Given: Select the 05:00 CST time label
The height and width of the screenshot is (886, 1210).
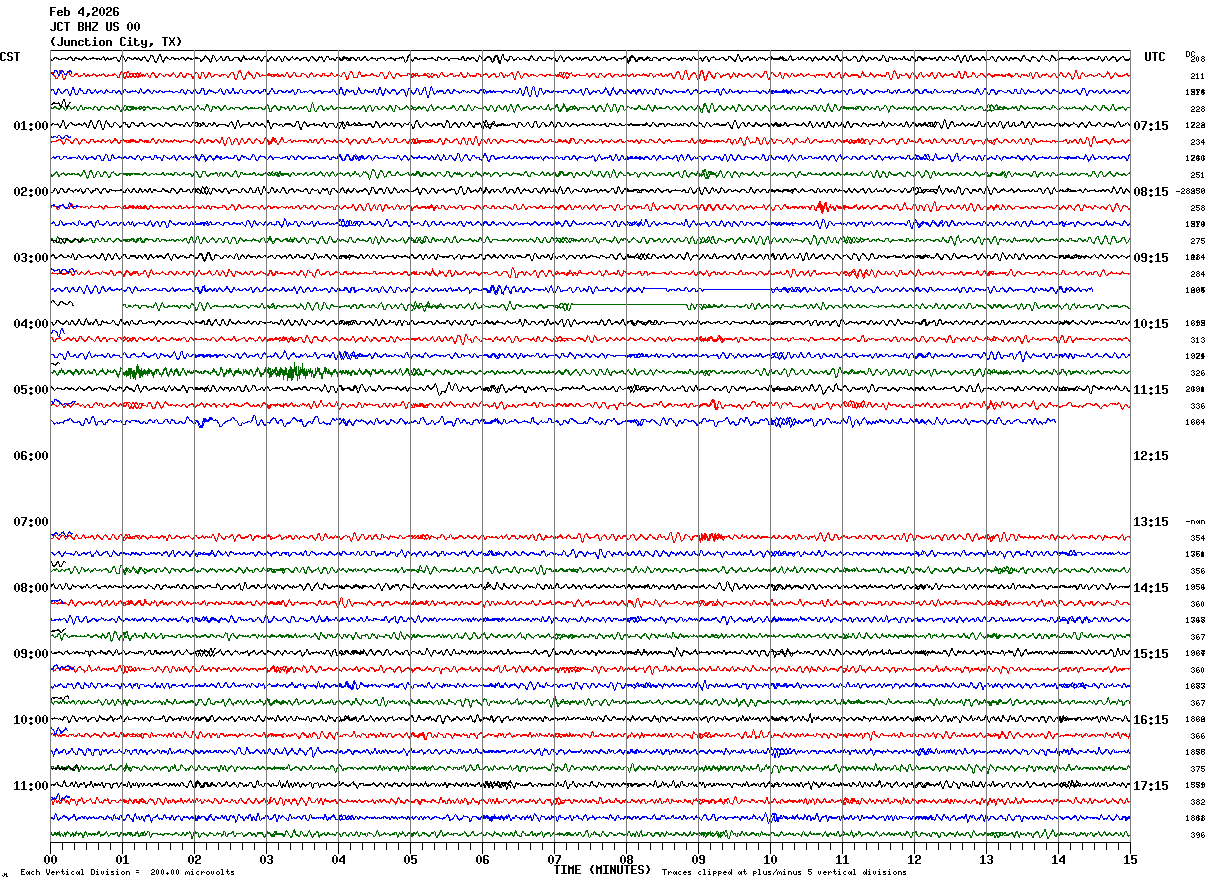Looking at the screenshot, I should pos(30,390).
